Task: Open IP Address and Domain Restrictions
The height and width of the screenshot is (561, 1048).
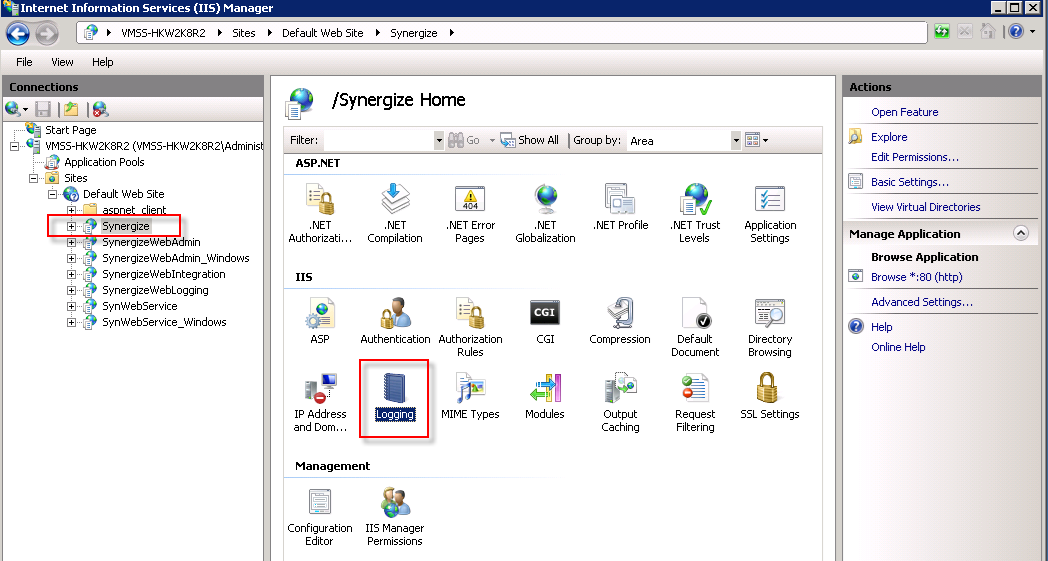Action: click(320, 403)
